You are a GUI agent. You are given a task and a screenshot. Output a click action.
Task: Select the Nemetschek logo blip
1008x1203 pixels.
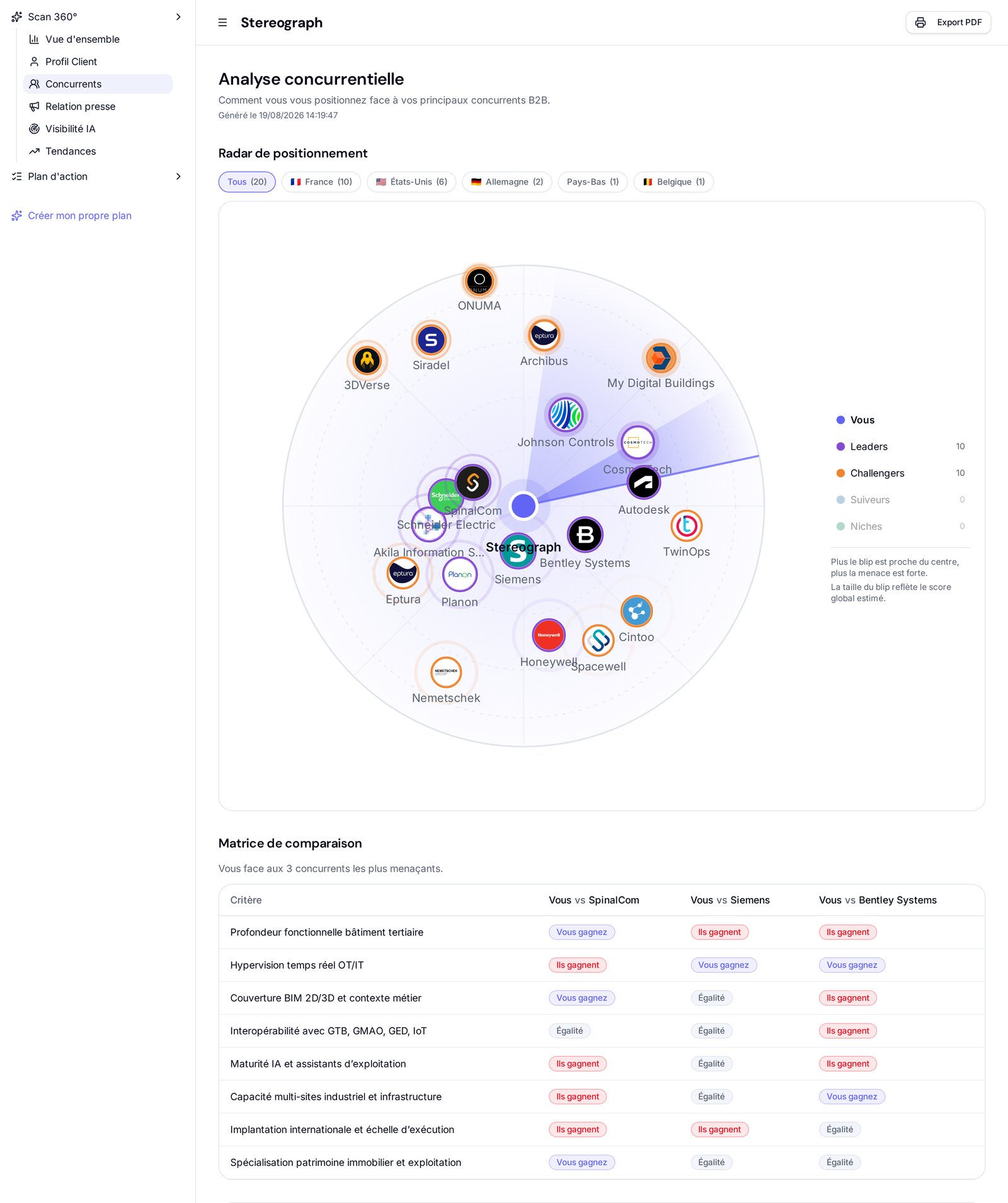pos(446,672)
